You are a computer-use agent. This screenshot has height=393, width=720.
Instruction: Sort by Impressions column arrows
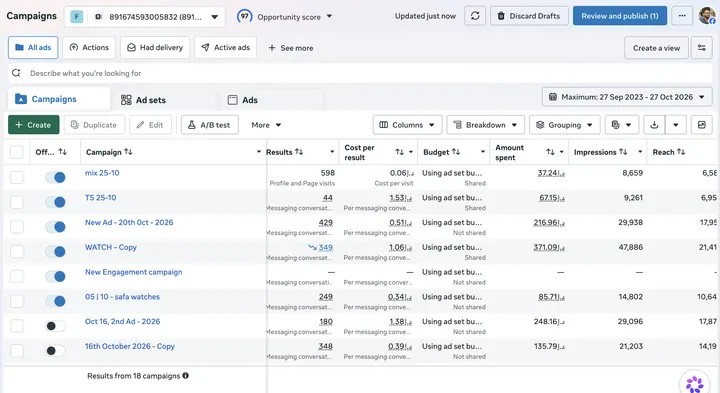click(x=623, y=152)
